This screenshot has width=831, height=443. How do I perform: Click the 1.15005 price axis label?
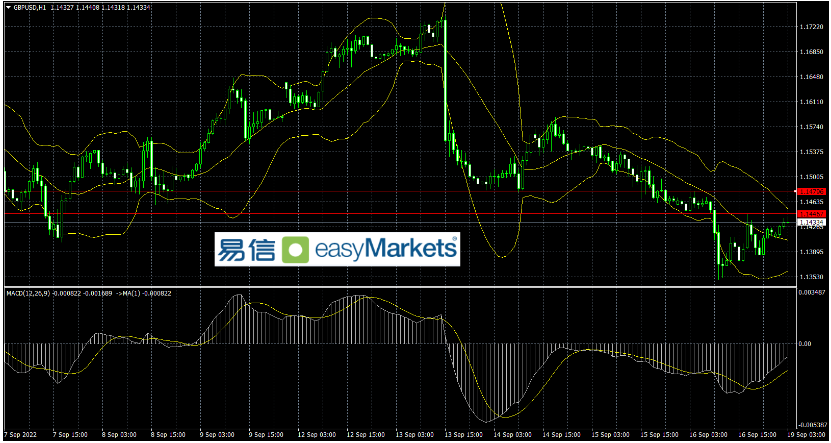coord(812,176)
